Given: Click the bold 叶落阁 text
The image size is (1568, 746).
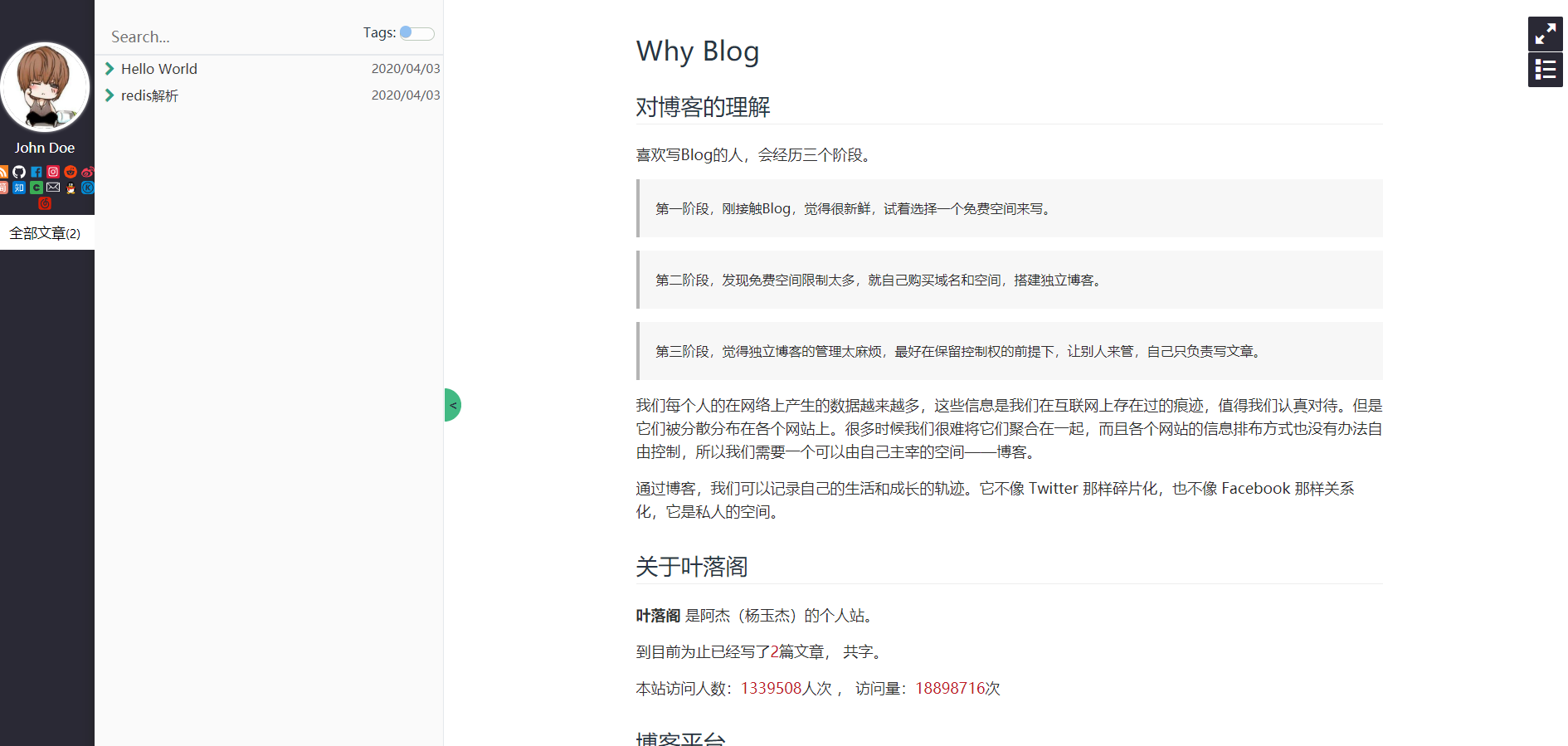Looking at the screenshot, I should pyautogui.click(x=658, y=616).
